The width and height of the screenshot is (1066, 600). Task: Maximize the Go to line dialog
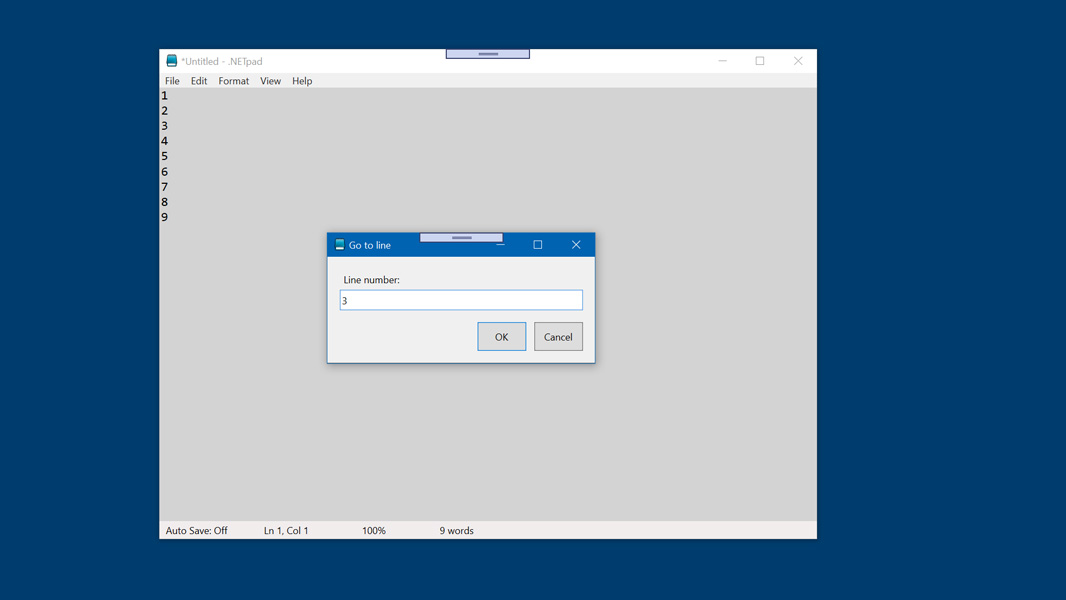click(538, 245)
